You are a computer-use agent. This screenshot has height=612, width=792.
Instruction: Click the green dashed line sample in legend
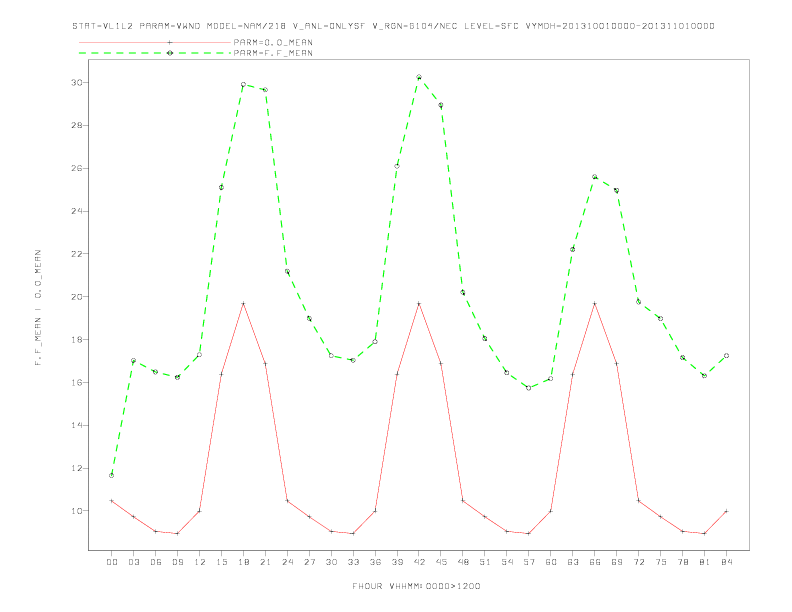pos(155,53)
